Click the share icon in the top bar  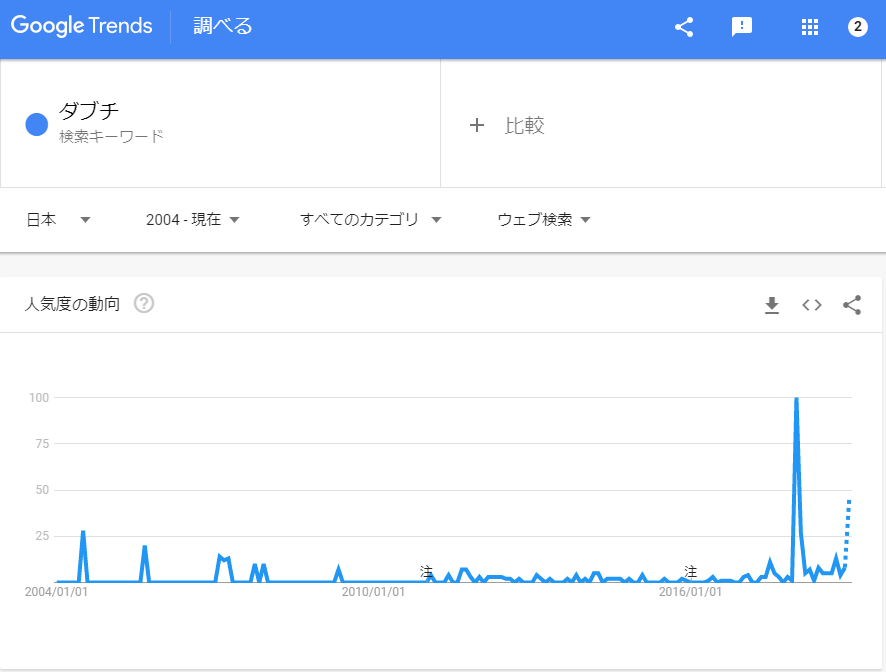pos(684,27)
